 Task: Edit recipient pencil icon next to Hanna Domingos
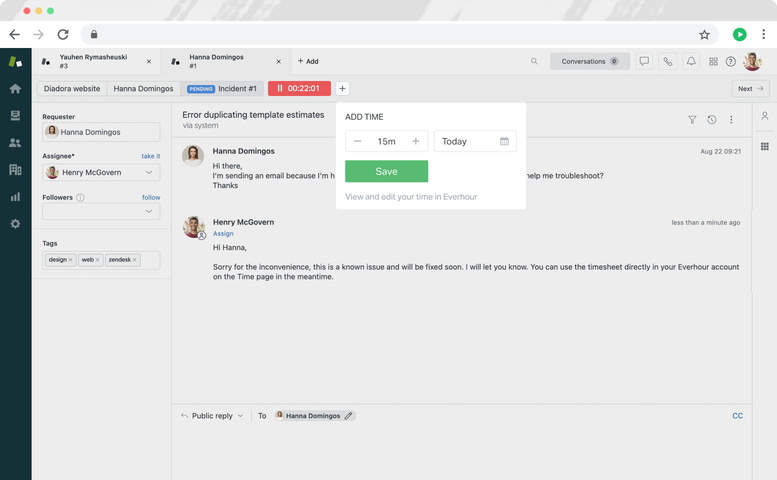348,416
